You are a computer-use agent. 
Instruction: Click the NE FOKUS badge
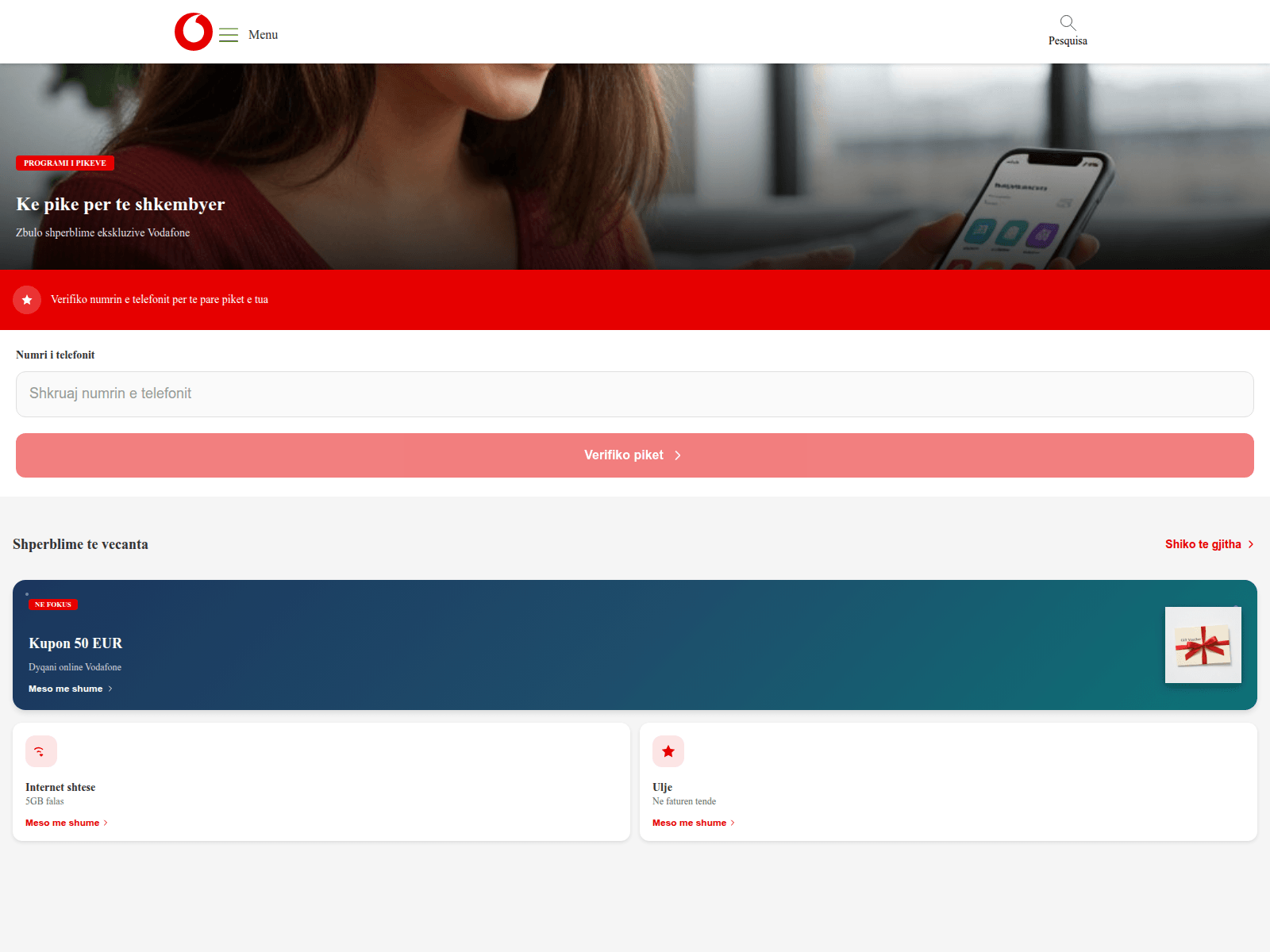tap(53, 605)
